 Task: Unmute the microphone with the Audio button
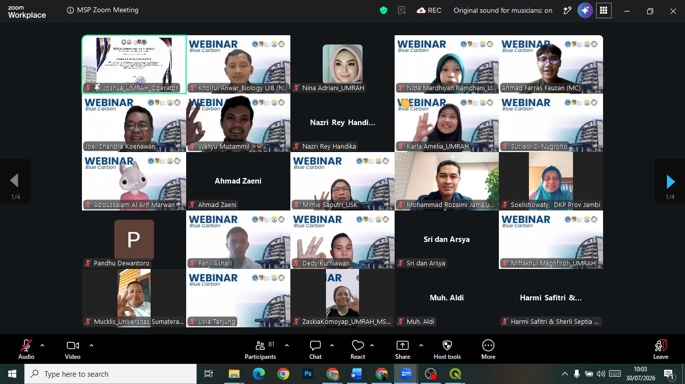(x=26, y=349)
